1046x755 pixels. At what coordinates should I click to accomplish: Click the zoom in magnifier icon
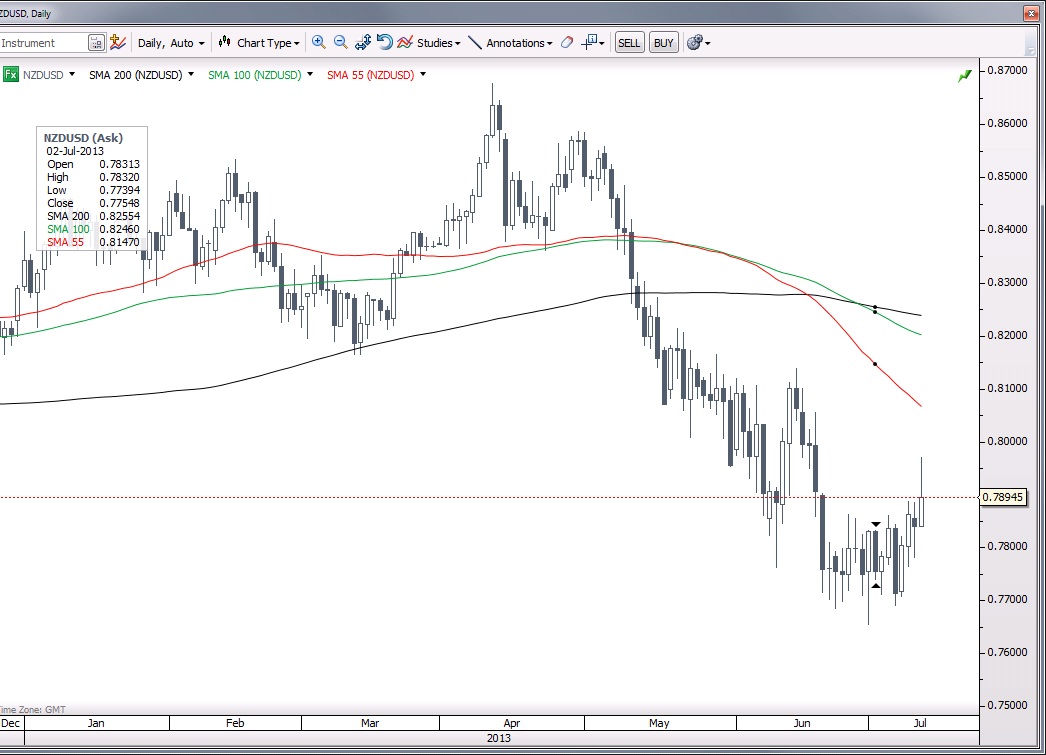tap(319, 42)
